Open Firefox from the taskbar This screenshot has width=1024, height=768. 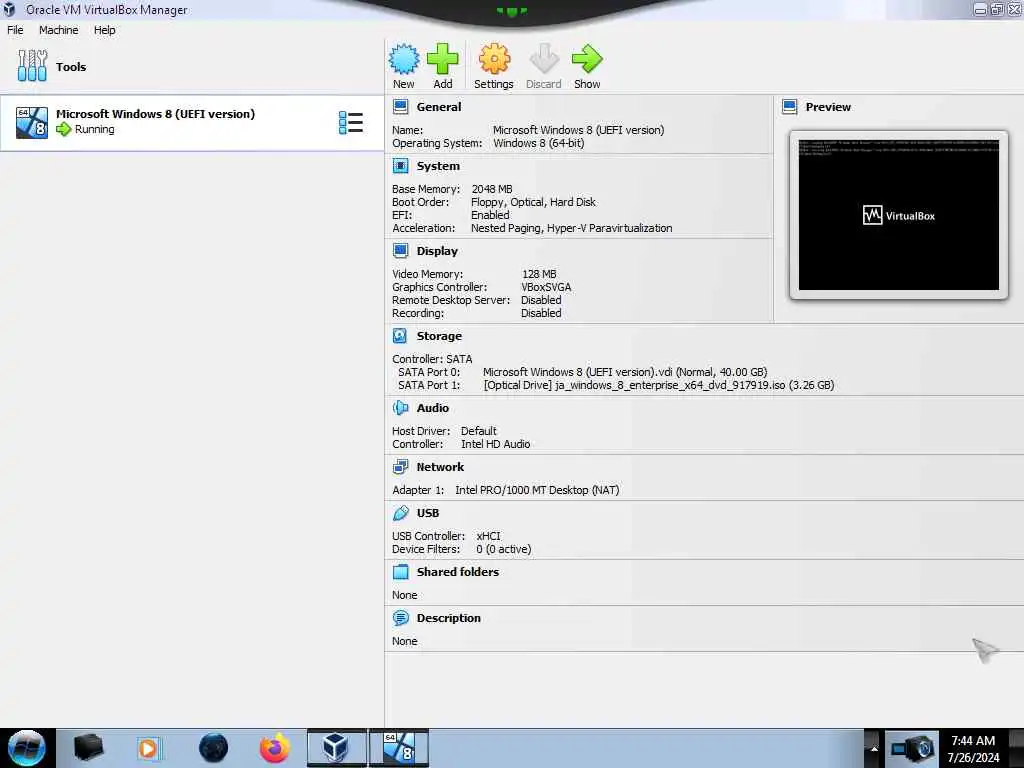(275, 748)
